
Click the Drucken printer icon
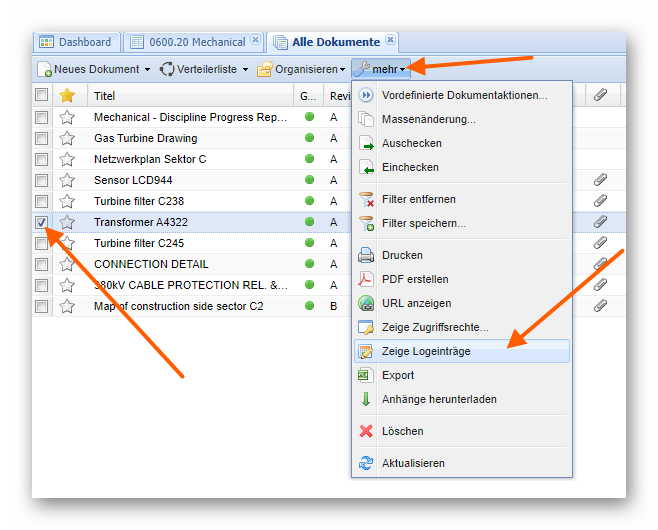[x=366, y=255]
